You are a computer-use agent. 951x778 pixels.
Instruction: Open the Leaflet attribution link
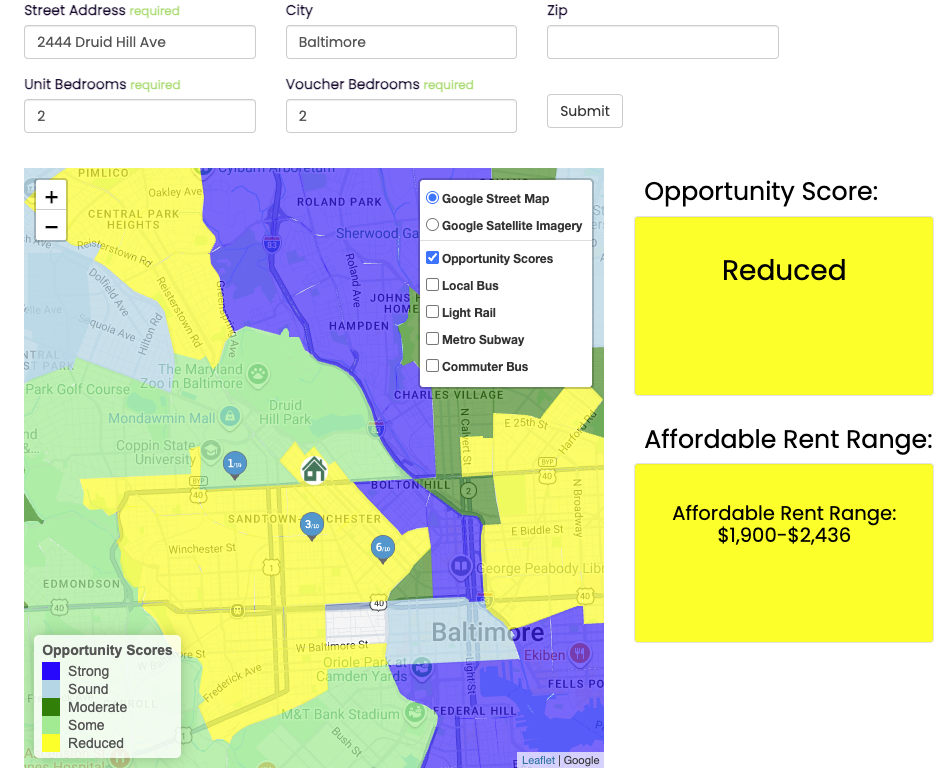538,760
